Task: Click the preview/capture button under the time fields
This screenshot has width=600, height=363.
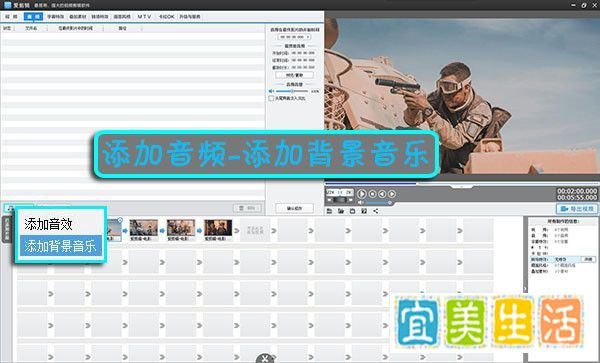Action: pyautogui.click(x=294, y=75)
